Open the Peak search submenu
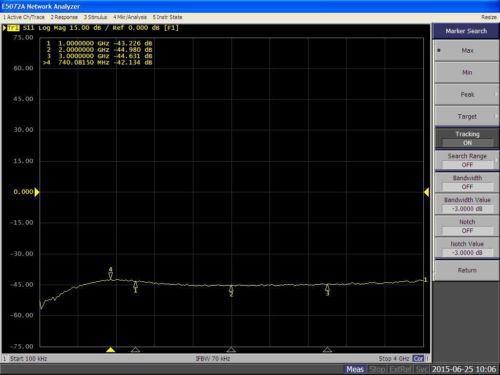 (x=467, y=94)
